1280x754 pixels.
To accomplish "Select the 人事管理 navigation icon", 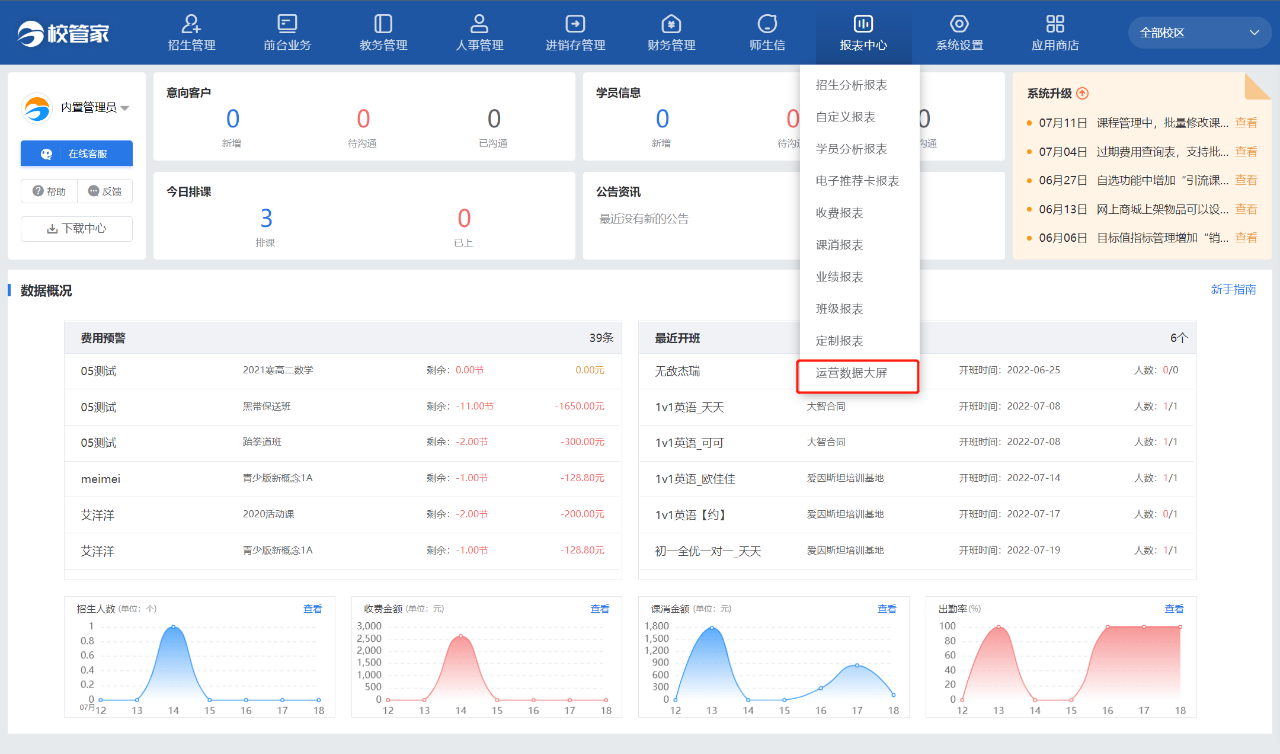I will click(479, 24).
